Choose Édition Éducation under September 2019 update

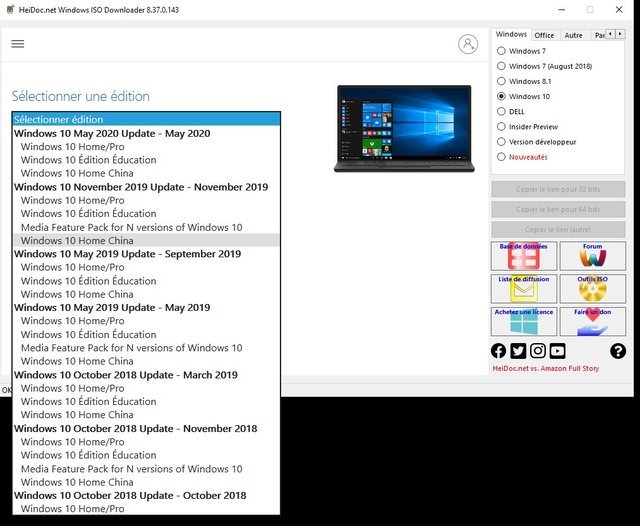[x=147, y=281]
